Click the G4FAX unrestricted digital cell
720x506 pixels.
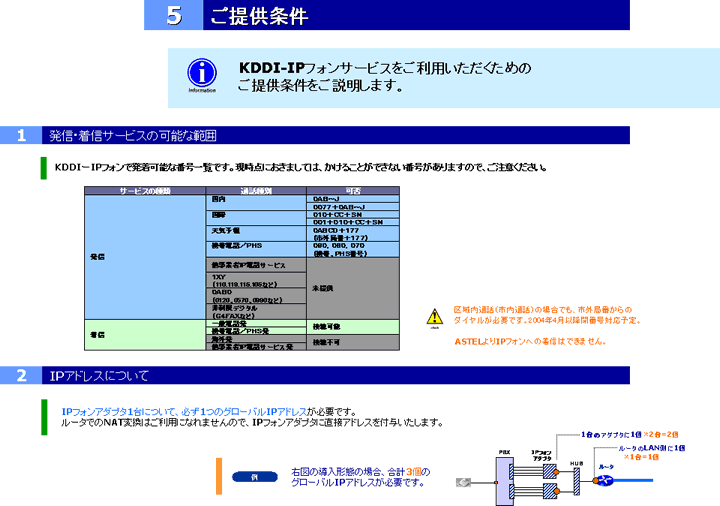(x=256, y=311)
